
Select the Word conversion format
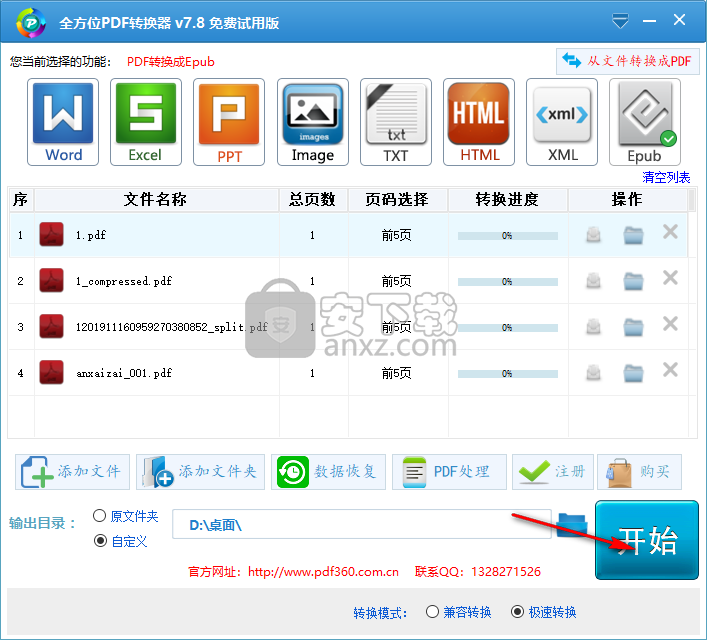coord(63,122)
